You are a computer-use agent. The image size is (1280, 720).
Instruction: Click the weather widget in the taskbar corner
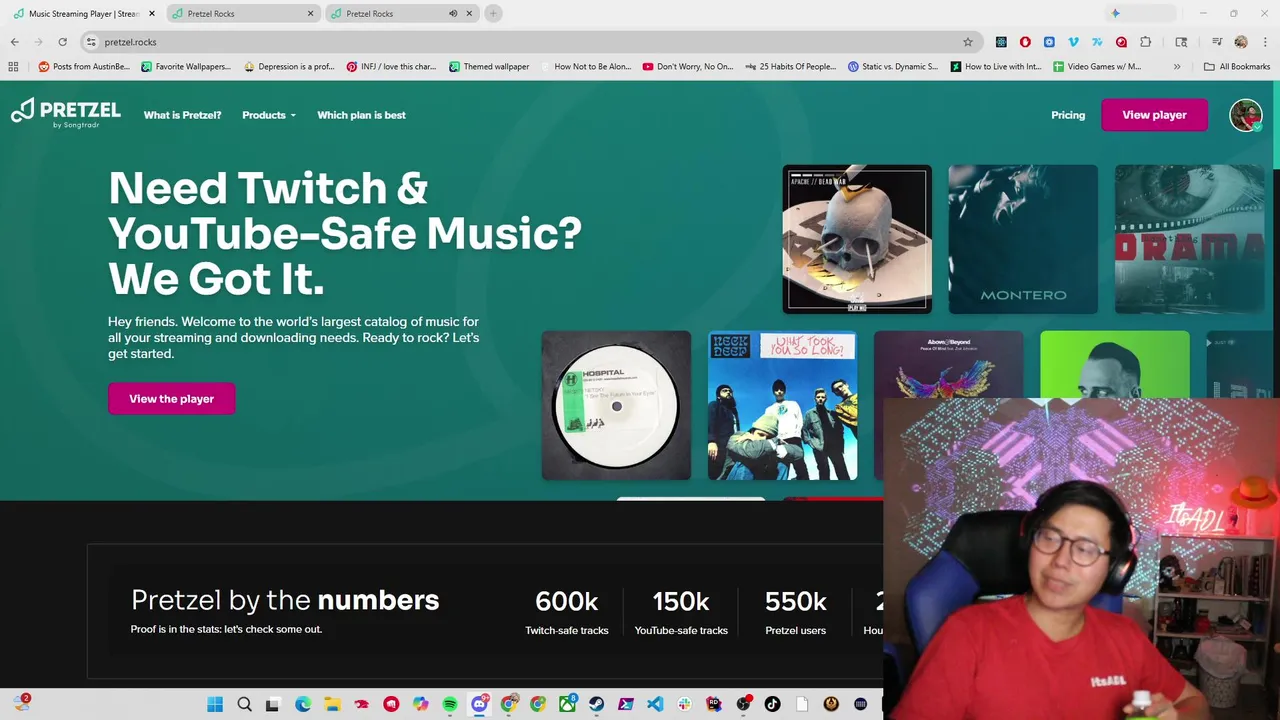point(21,704)
